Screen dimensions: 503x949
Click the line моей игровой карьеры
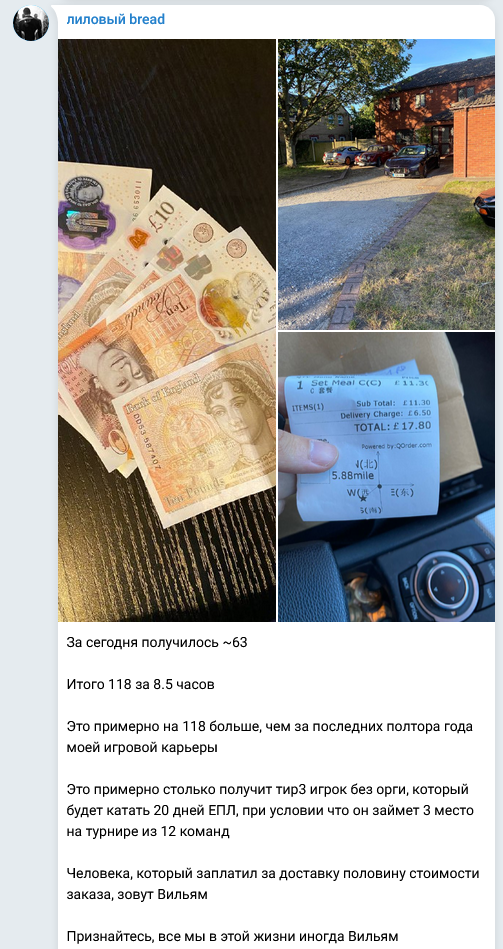tap(142, 747)
